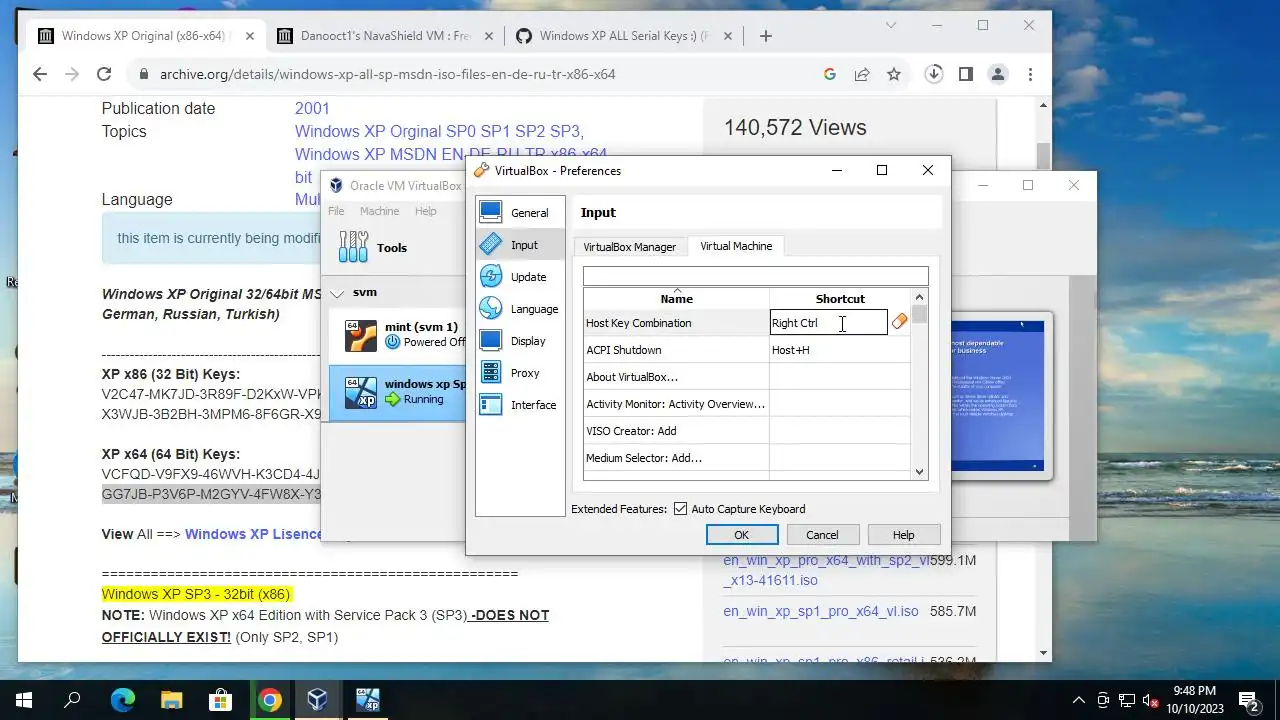This screenshot has width=1280, height=720.
Task: Open the Update preferences page
Action: [x=520, y=277]
